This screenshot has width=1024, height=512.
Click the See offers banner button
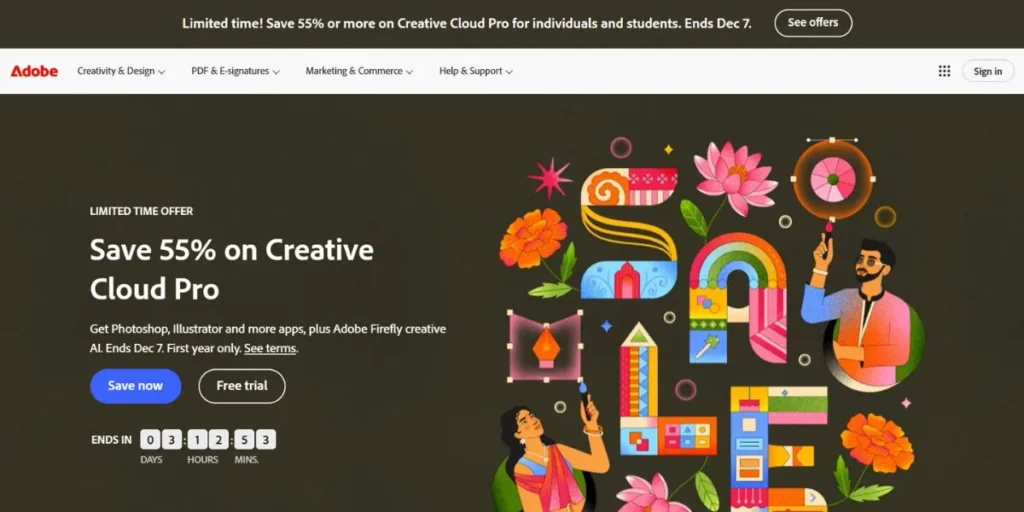813,23
